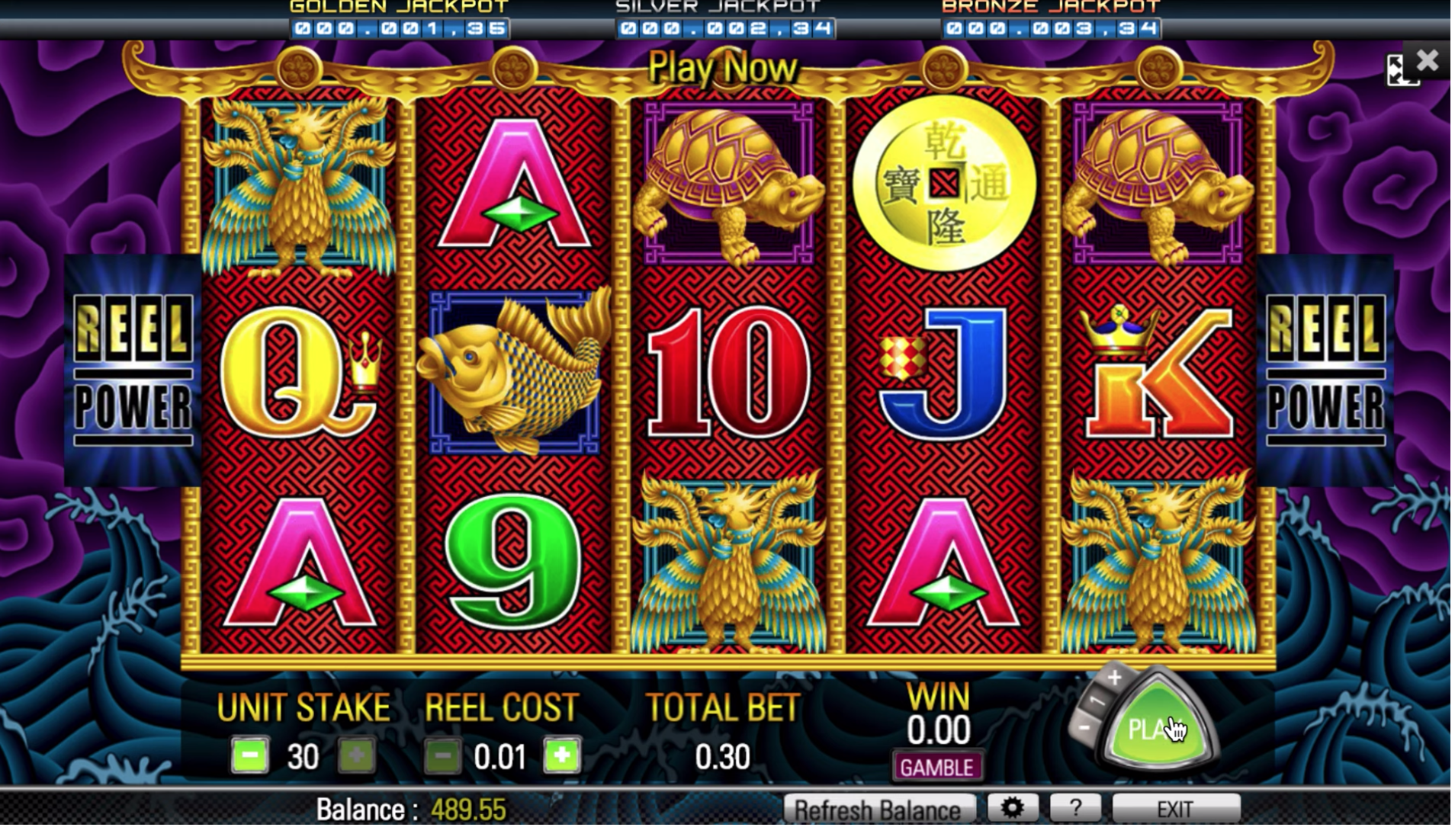Click the golden koi fish symbol
1455x840 pixels.
click(x=514, y=372)
